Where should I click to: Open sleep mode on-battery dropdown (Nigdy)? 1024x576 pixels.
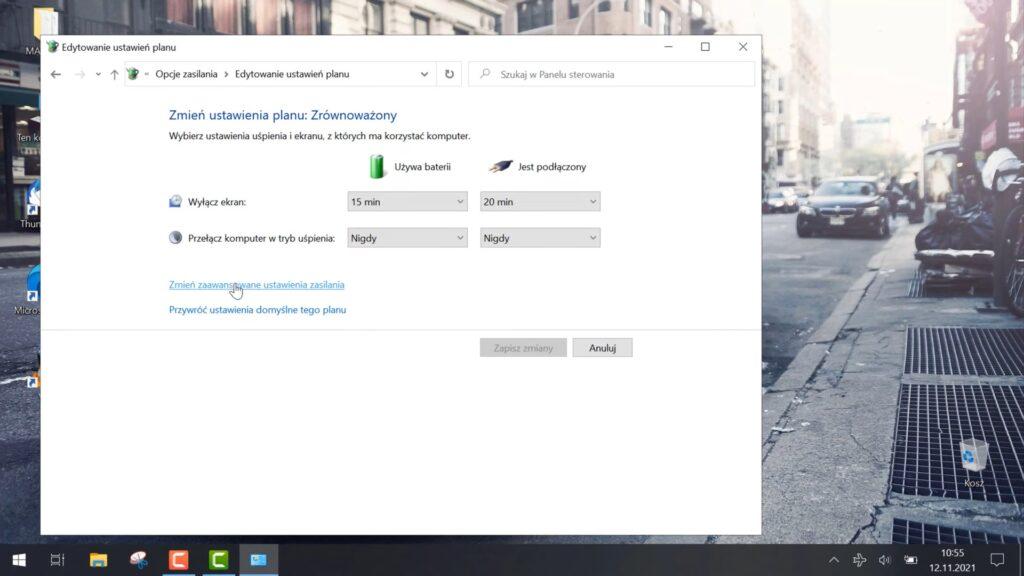pyautogui.click(x=407, y=238)
